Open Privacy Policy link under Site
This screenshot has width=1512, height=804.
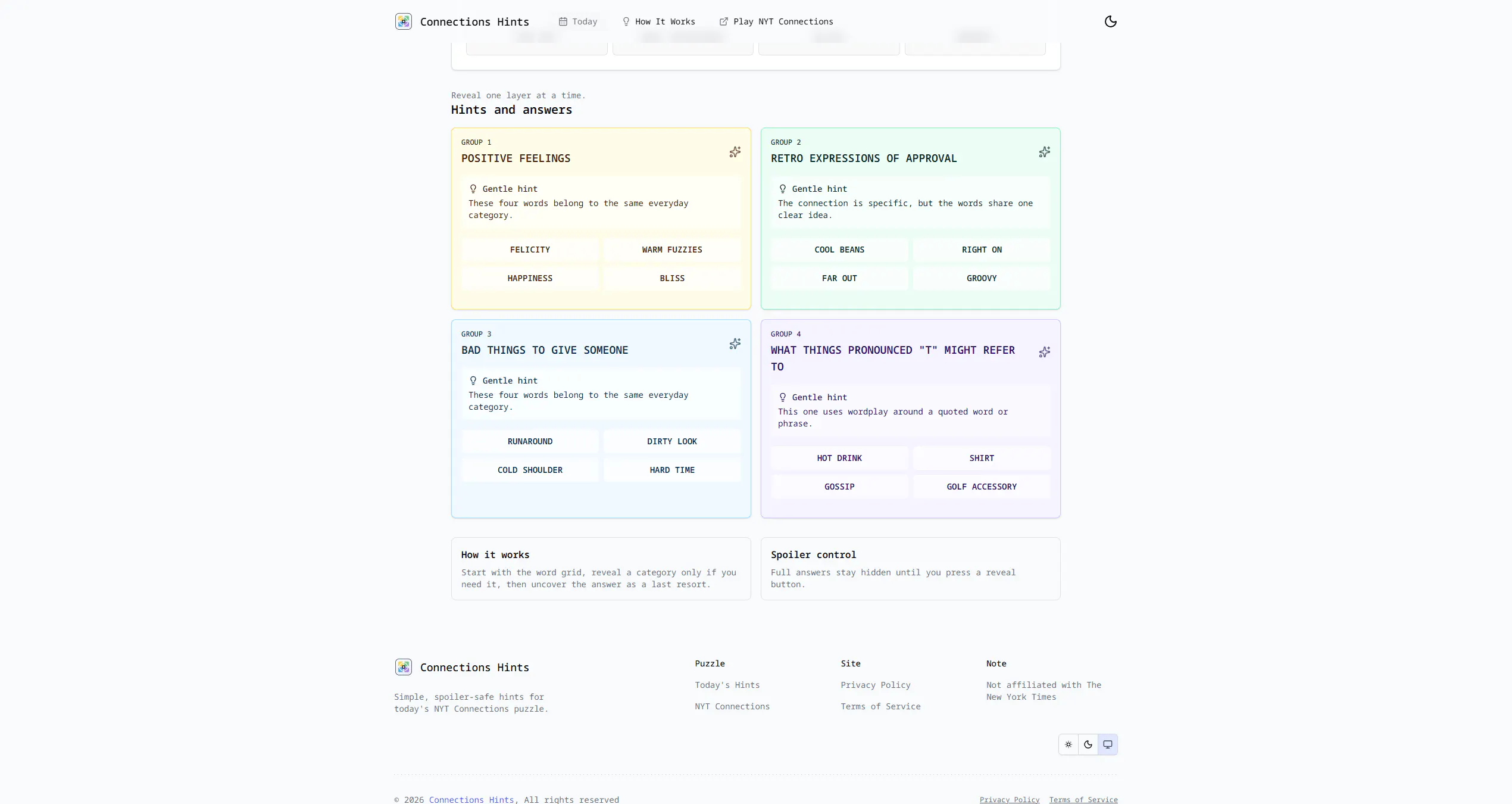(x=876, y=685)
